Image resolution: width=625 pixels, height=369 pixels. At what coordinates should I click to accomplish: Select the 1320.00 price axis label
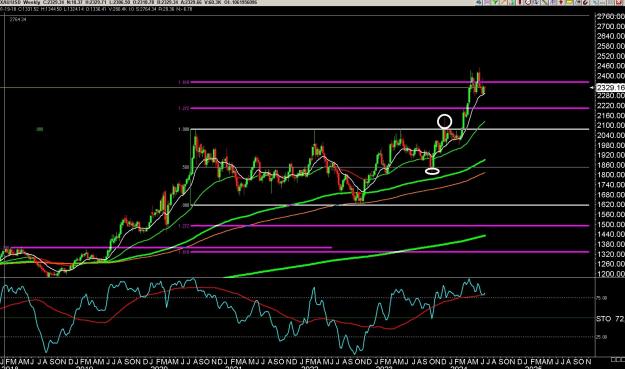click(611, 254)
